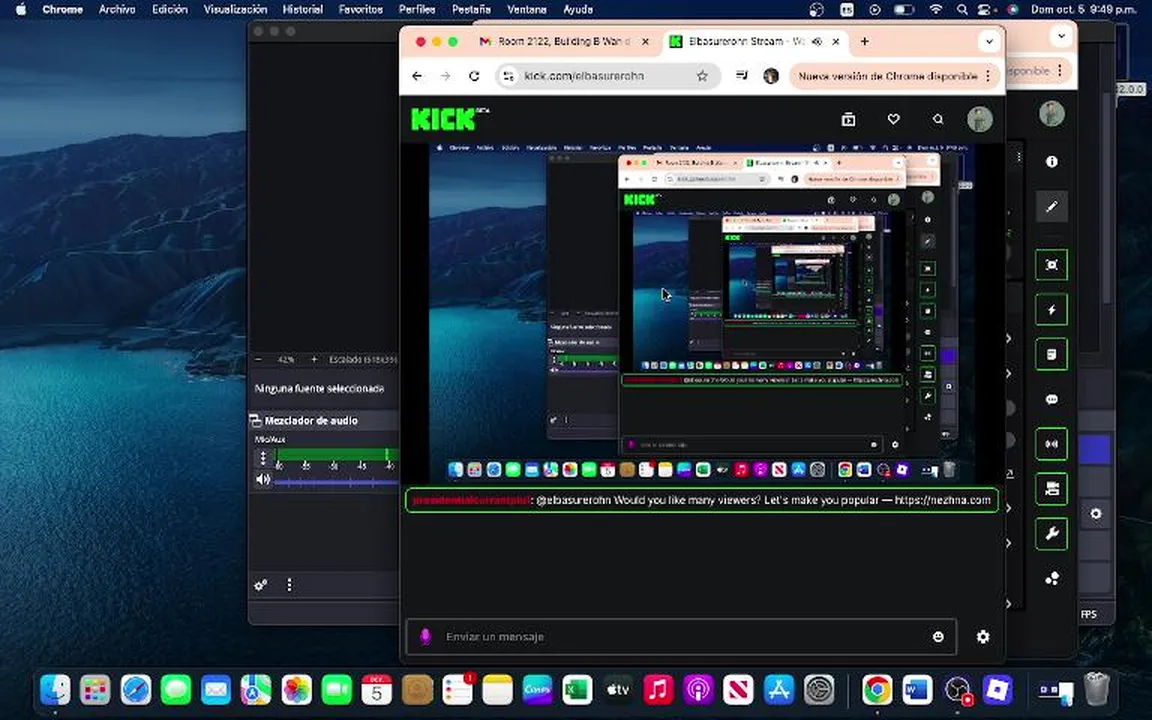This screenshot has width=1152, height=720.
Task: Open the Archivo menu
Action: 117,10
